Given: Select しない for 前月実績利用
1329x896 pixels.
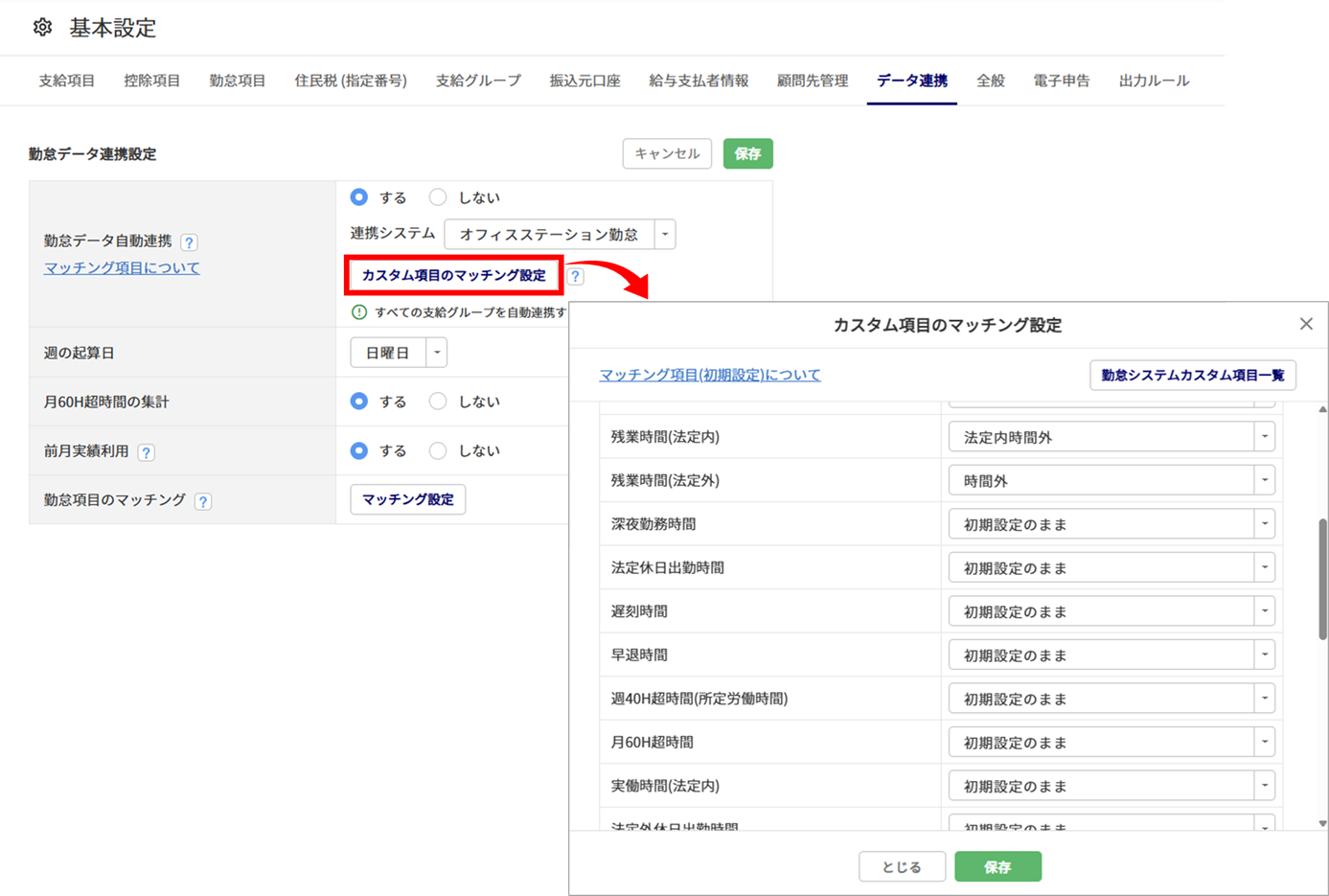Looking at the screenshot, I should pos(438,450).
